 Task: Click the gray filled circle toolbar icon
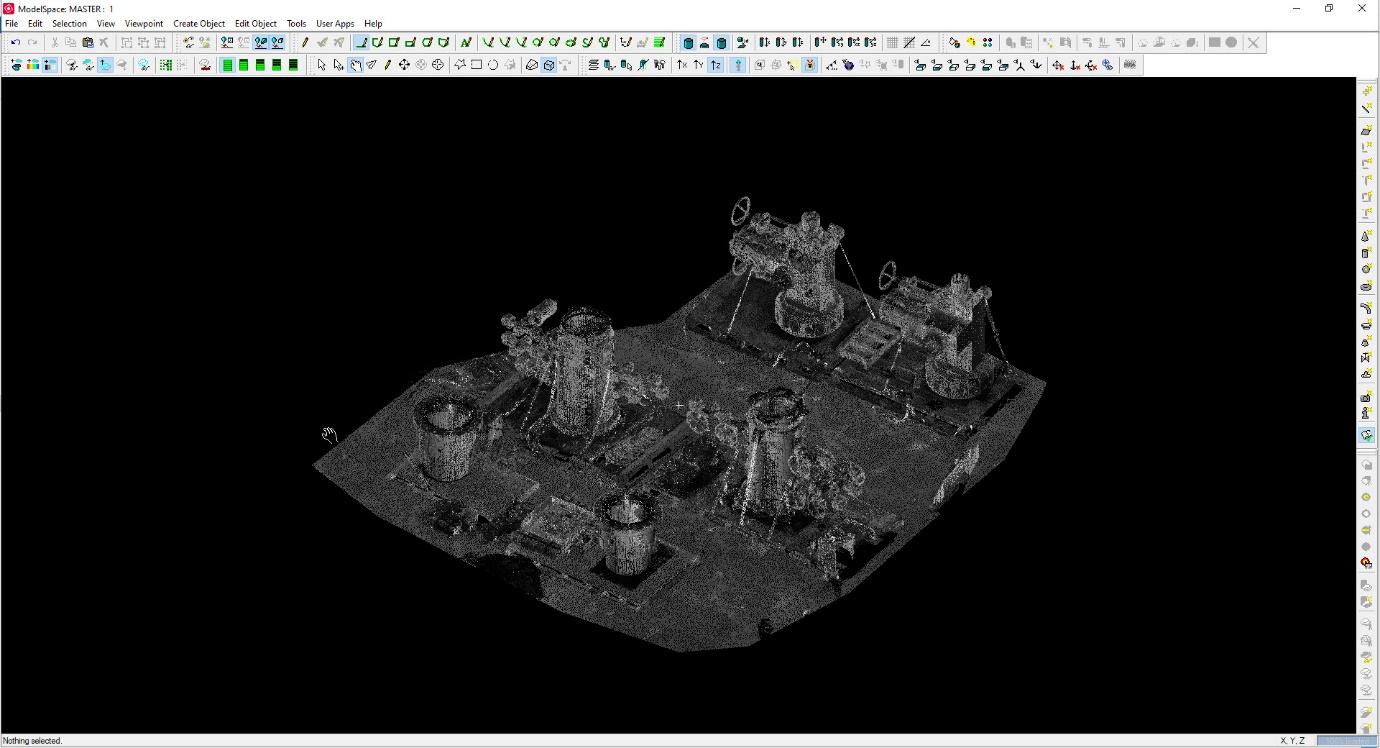click(x=1232, y=43)
